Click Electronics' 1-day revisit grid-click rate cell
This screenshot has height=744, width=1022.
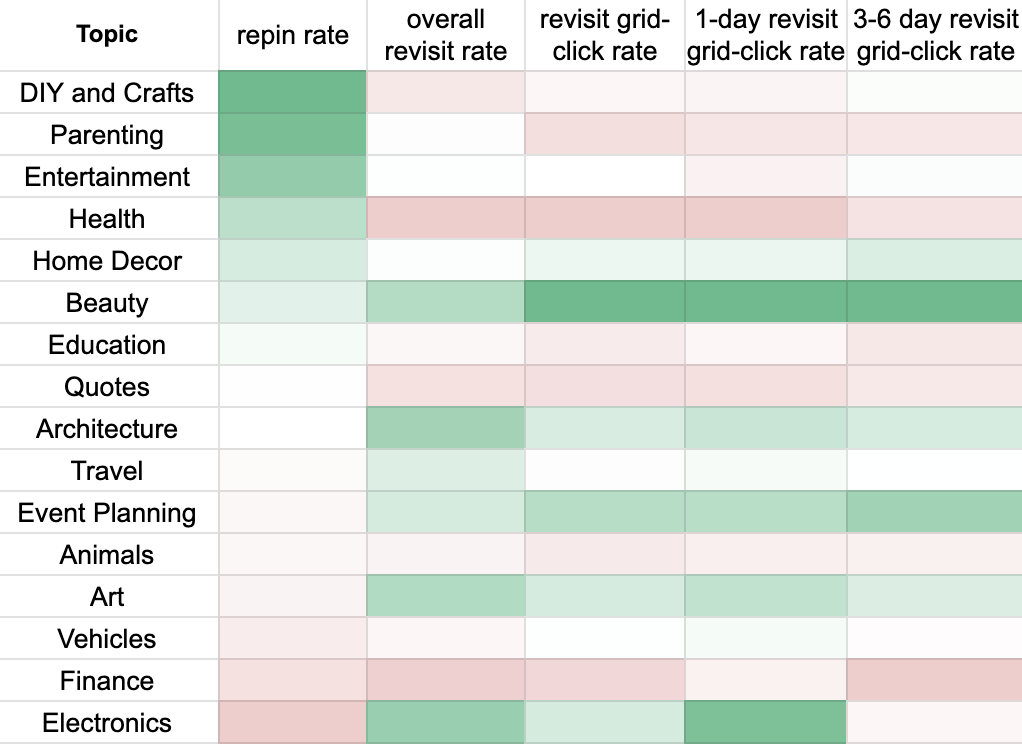(x=766, y=723)
